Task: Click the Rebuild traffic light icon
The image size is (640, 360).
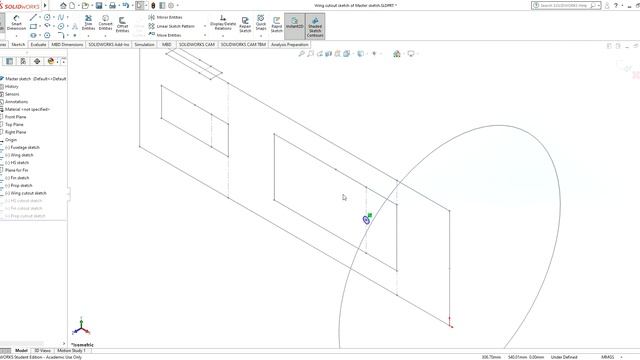Action: pyautogui.click(x=153, y=5)
